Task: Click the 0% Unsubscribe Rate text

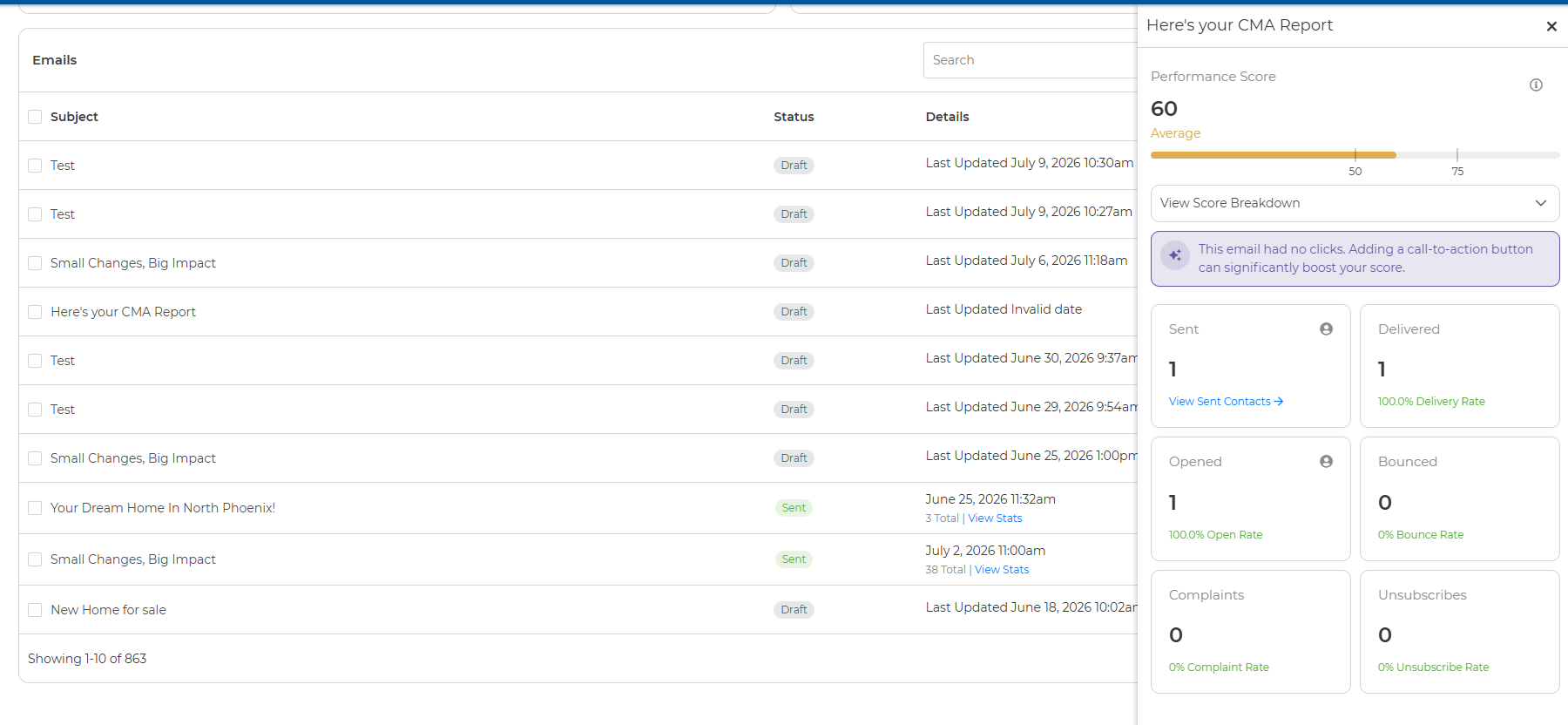Action: [x=1433, y=667]
